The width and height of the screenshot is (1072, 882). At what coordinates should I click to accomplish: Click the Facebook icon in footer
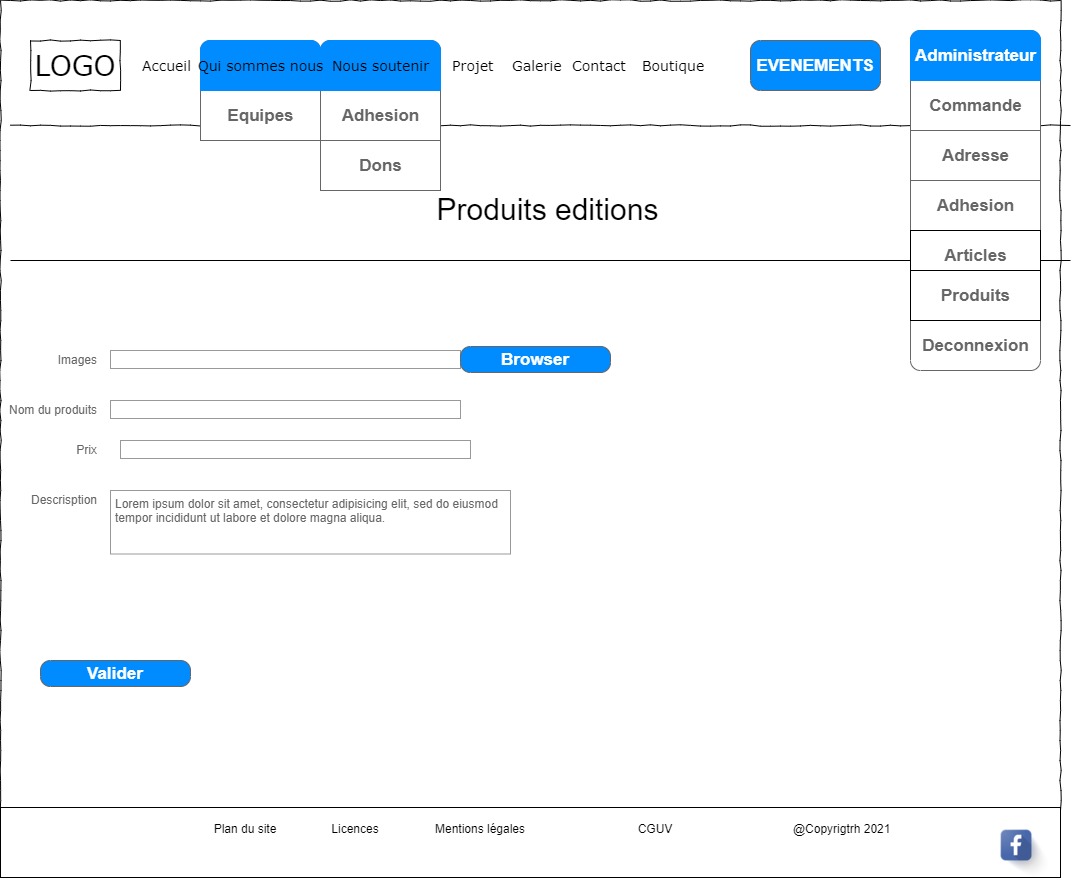click(x=1015, y=845)
